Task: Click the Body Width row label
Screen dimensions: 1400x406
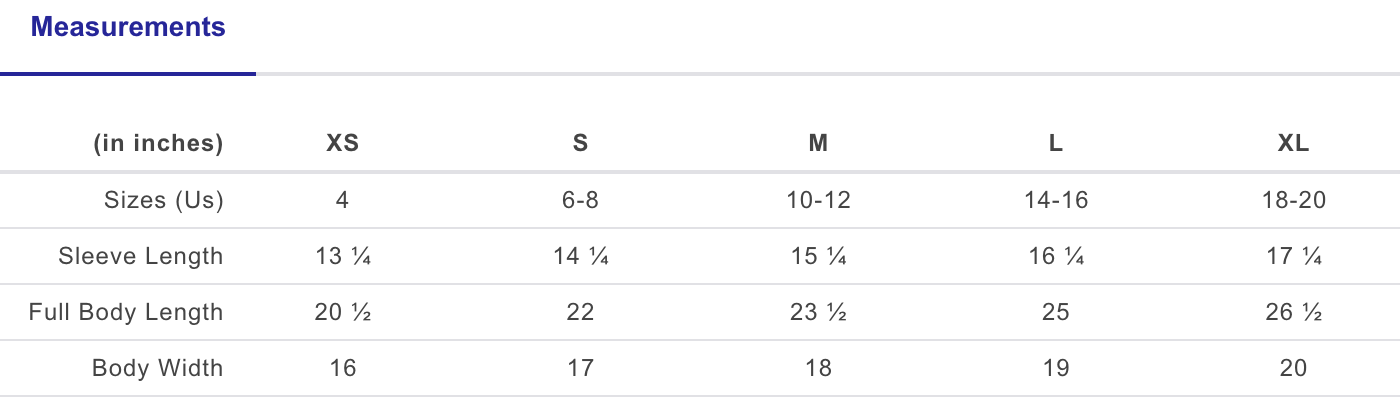Action: coord(158,368)
